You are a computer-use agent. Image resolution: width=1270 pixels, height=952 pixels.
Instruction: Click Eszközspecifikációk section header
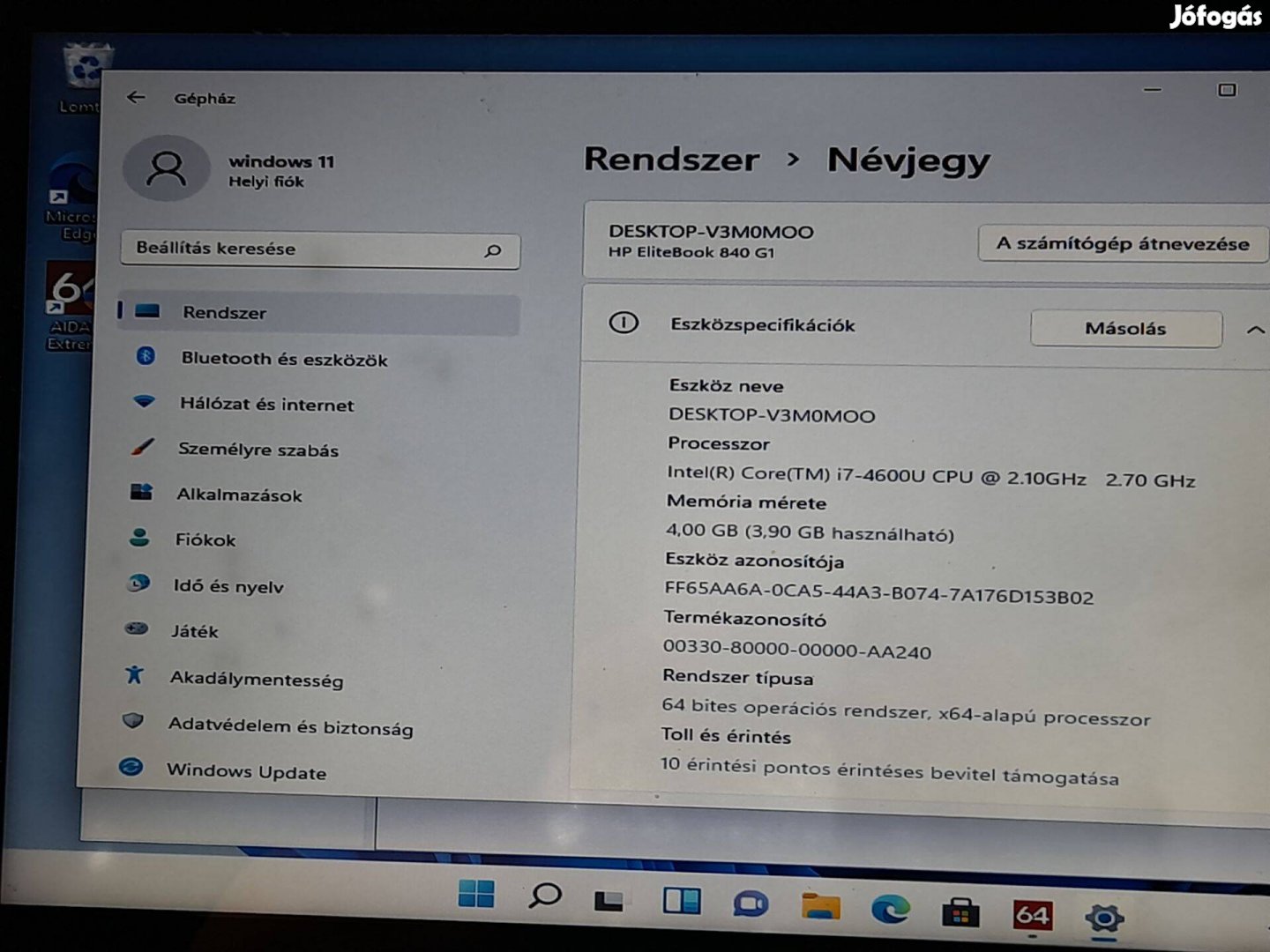762,324
